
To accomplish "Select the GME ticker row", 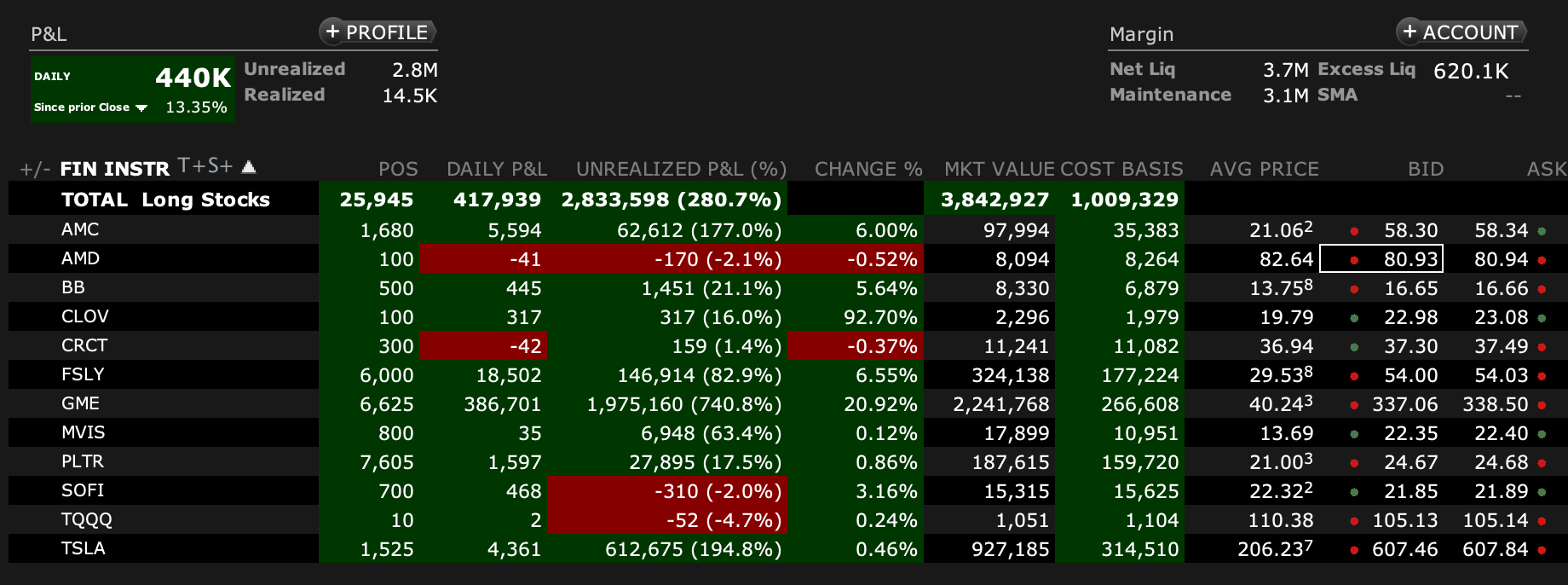I will point(80,403).
